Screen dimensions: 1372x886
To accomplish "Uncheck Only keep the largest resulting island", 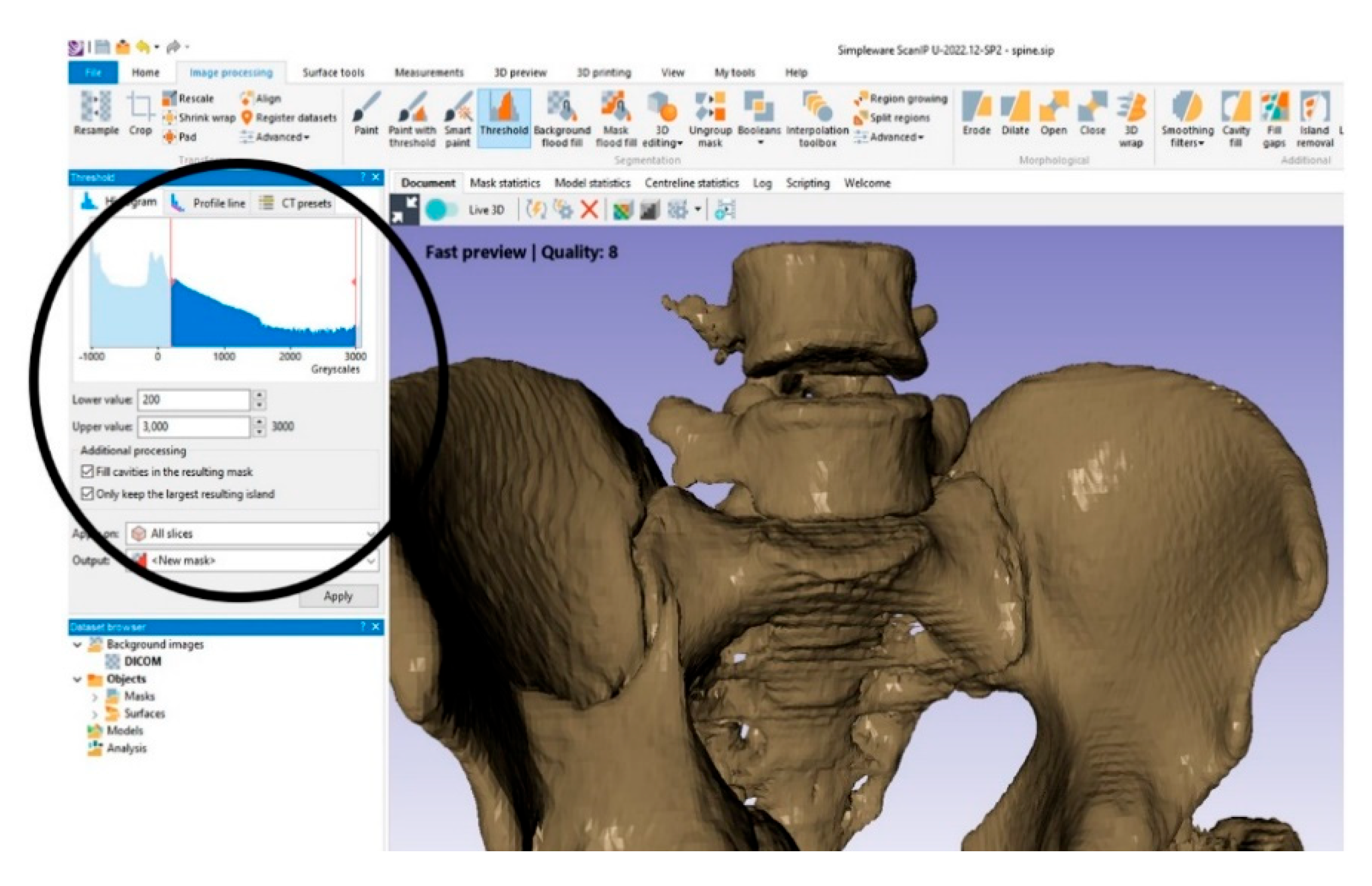I will click(x=87, y=494).
